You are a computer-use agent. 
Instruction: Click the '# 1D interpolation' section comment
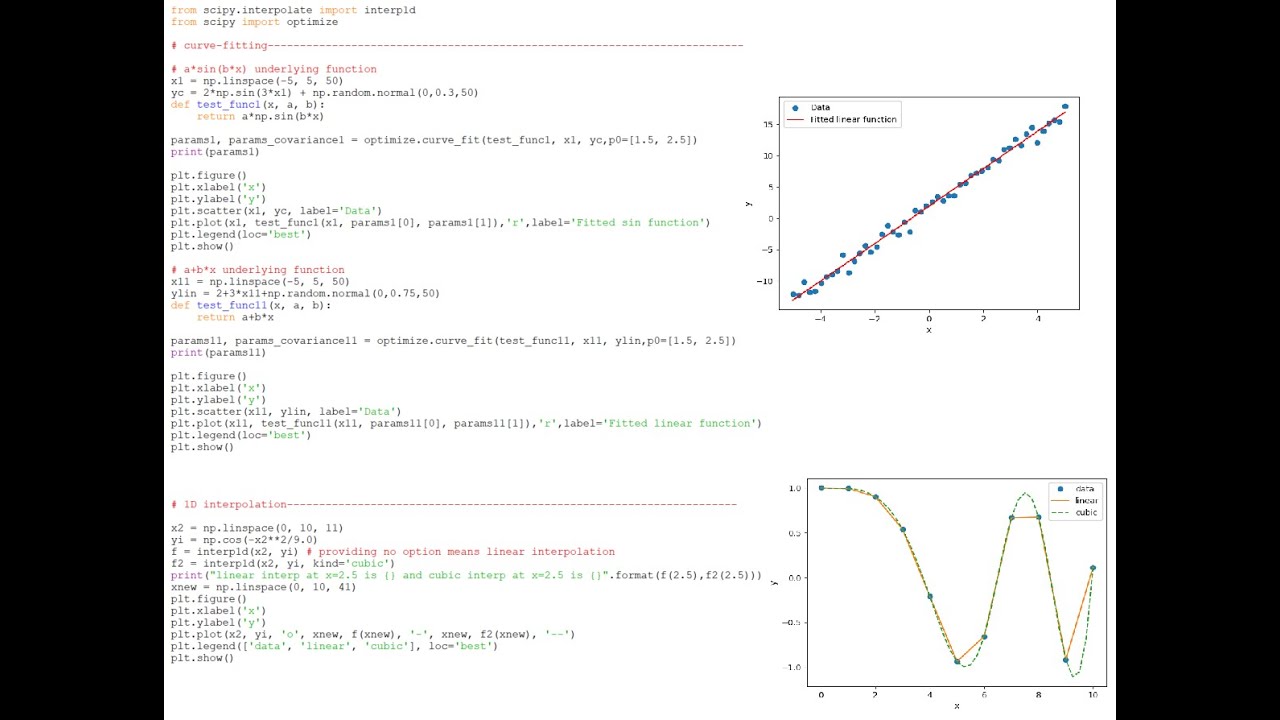point(454,505)
